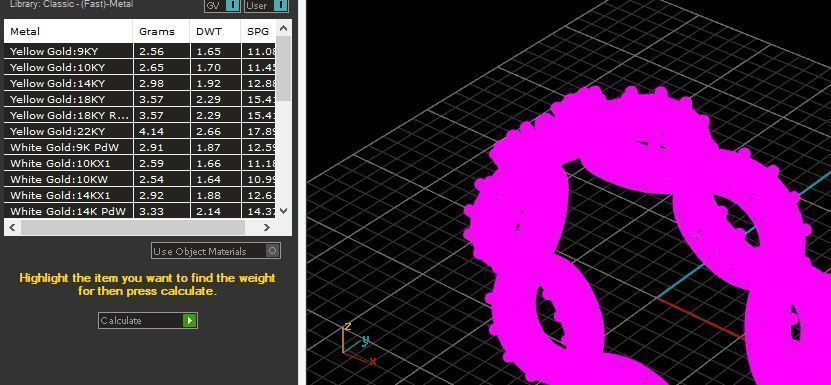Click the Library: Classic - (Fast)-Metal label

click(x=72, y=4)
